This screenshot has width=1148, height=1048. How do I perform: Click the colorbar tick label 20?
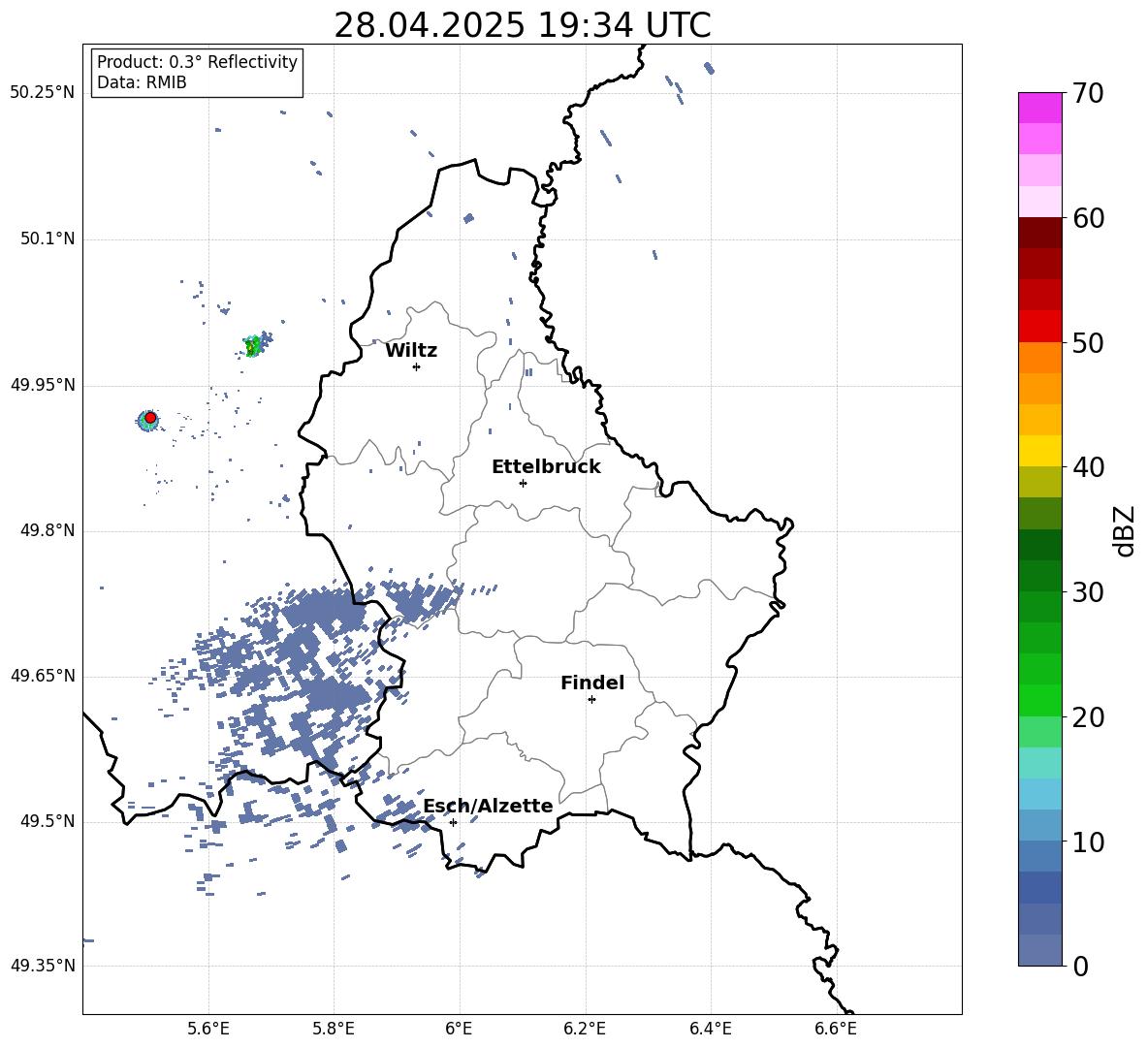click(x=1088, y=717)
